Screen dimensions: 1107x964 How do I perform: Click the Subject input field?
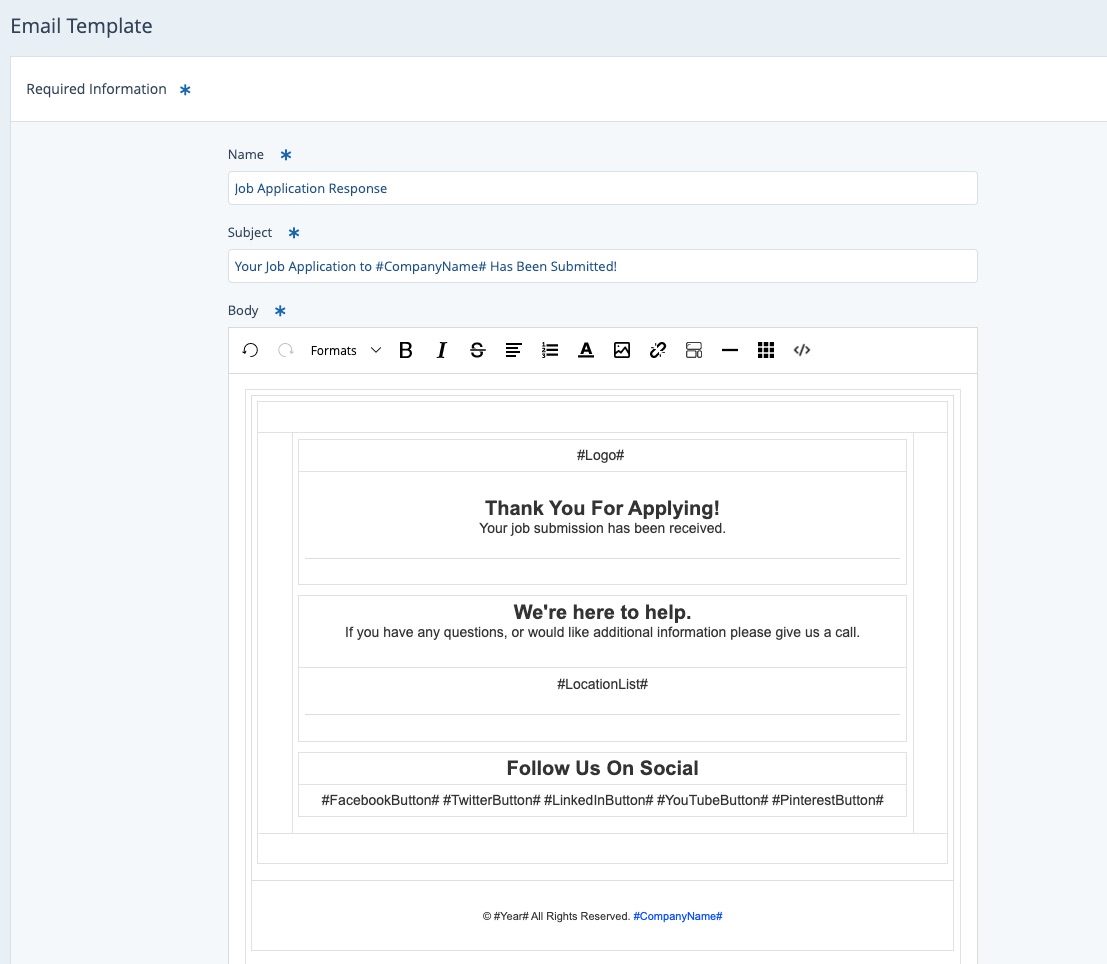click(x=602, y=266)
